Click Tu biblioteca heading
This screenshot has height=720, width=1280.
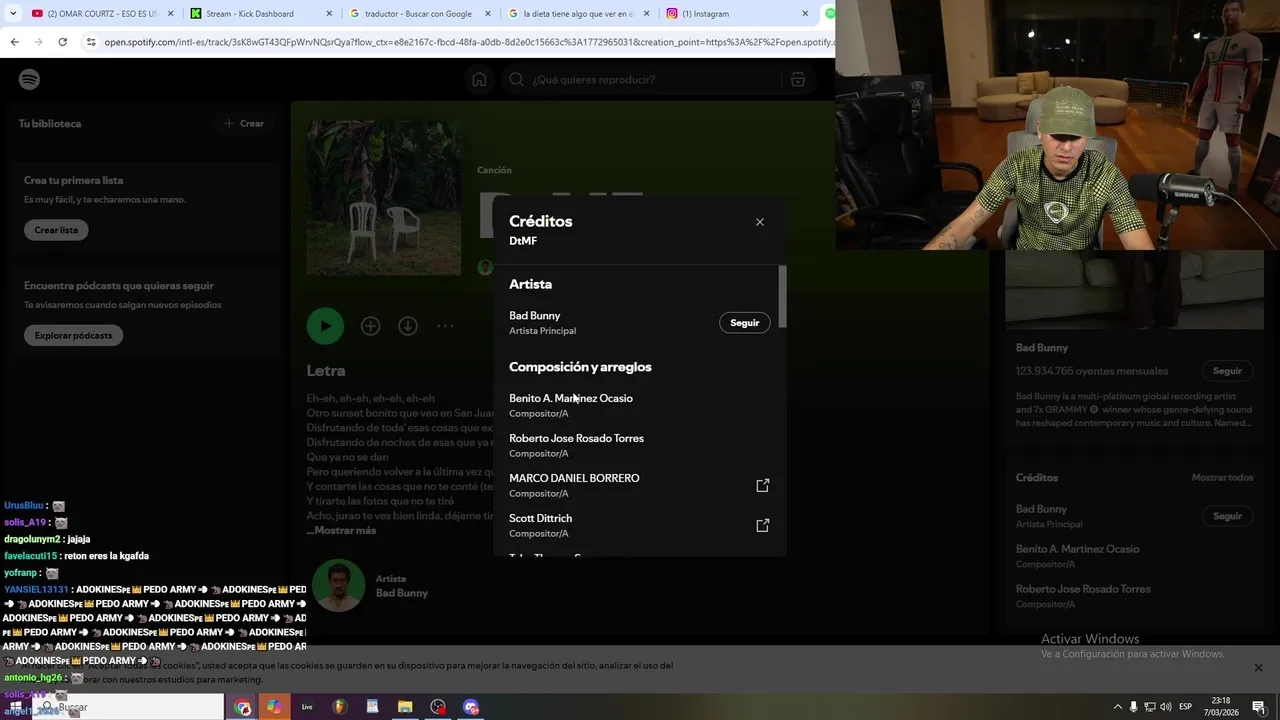coord(50,124)
